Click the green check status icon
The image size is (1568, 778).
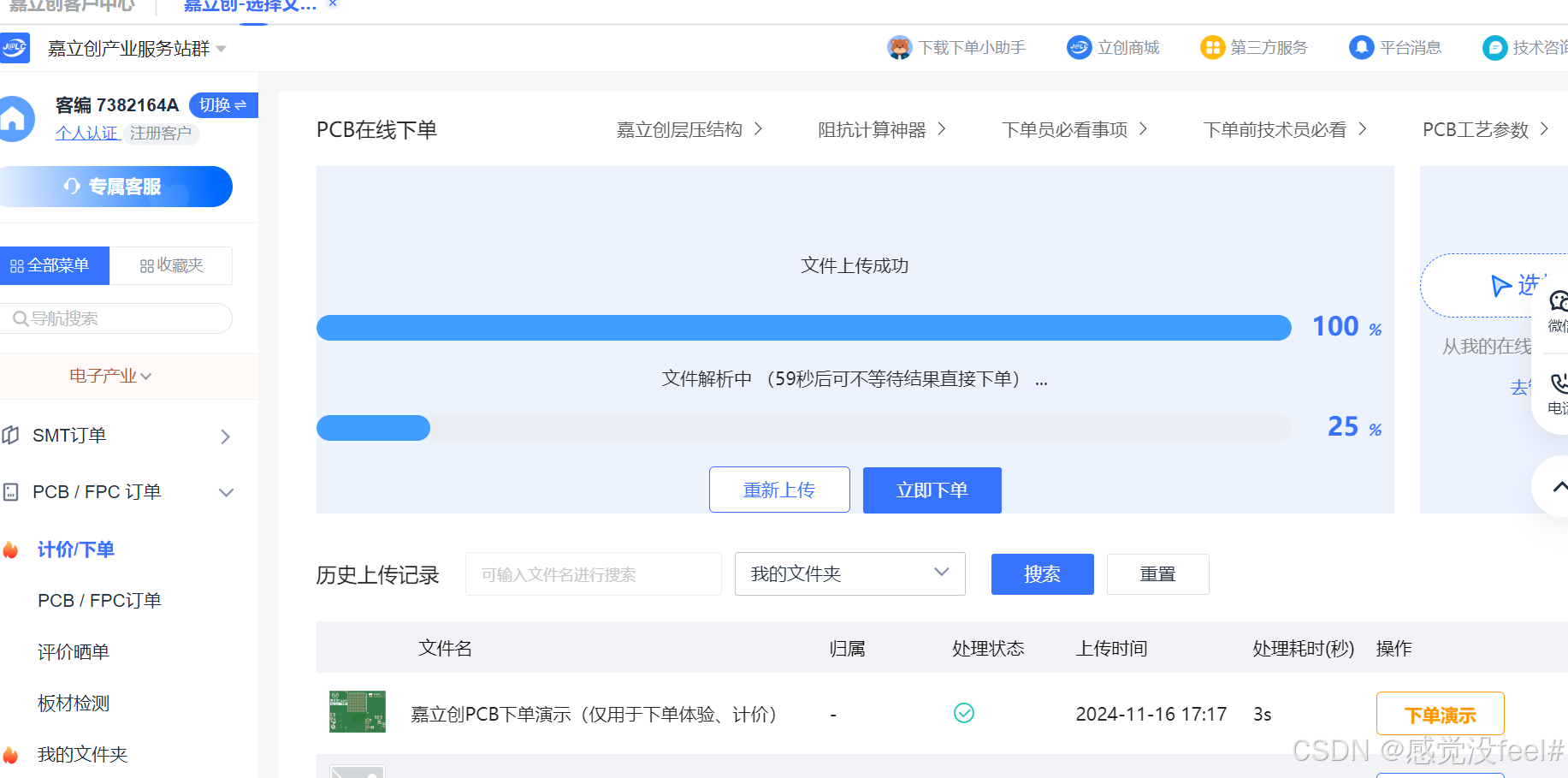coord(964,713)
